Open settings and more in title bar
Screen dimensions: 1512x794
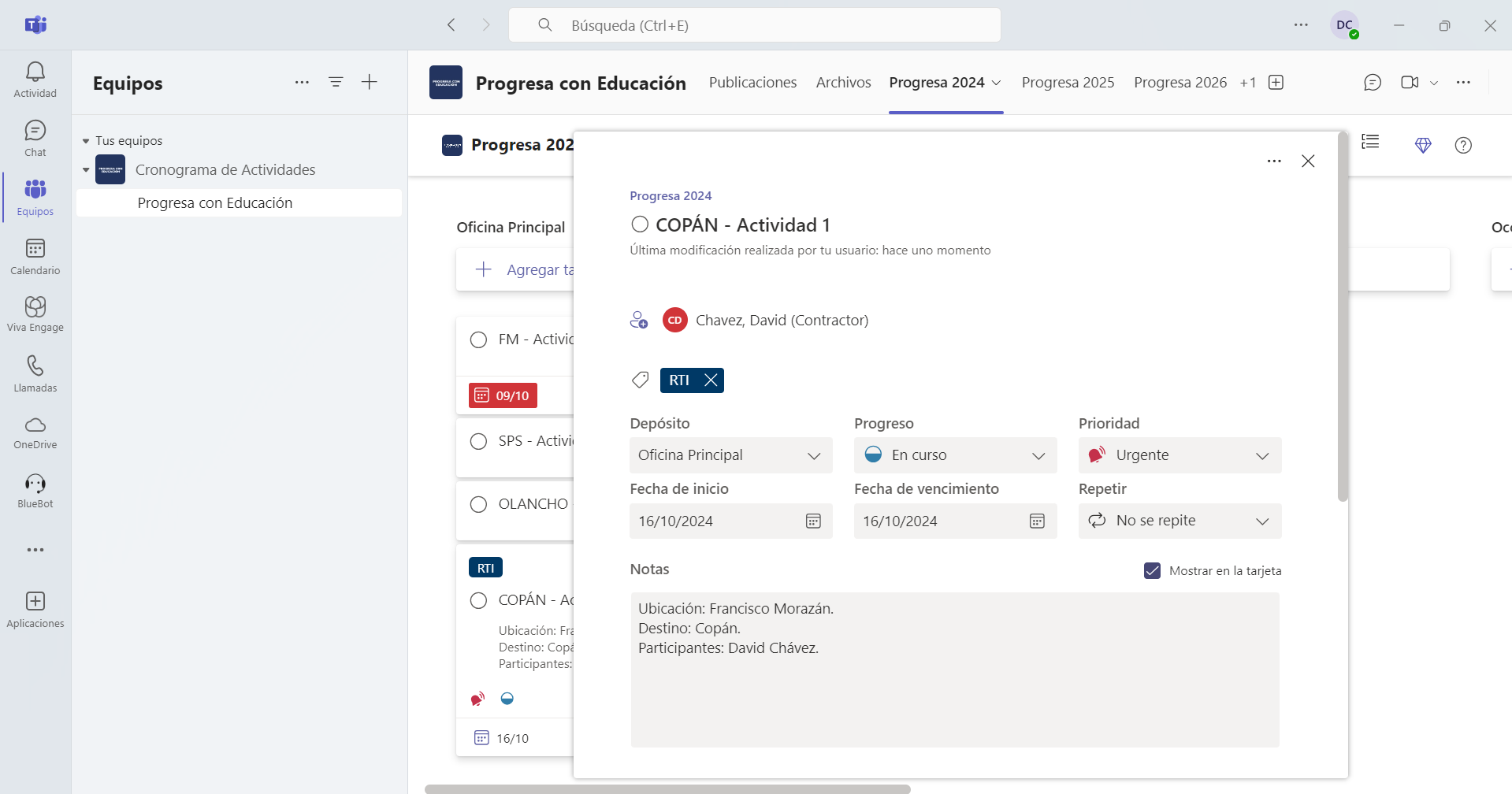click(x=1301, y=25)
